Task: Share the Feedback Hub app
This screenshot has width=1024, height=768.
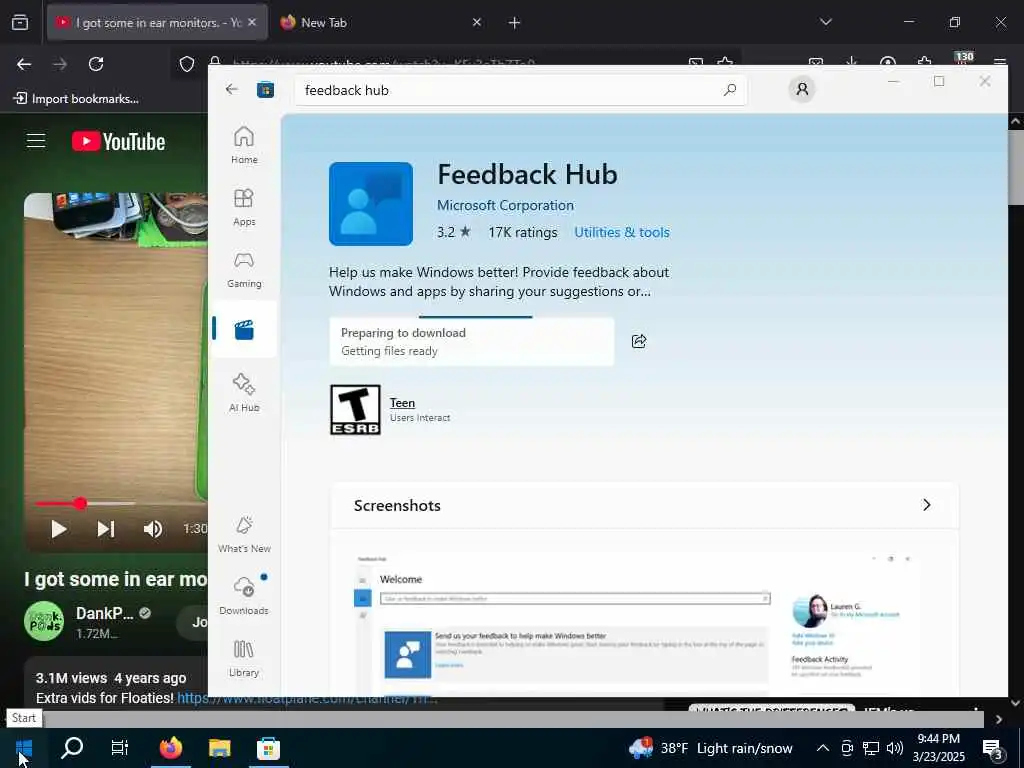Action: coord(639,341)
